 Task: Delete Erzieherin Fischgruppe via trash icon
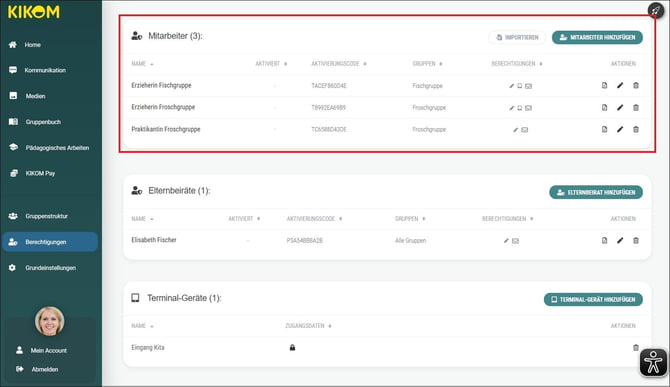(x=636, y=85)
